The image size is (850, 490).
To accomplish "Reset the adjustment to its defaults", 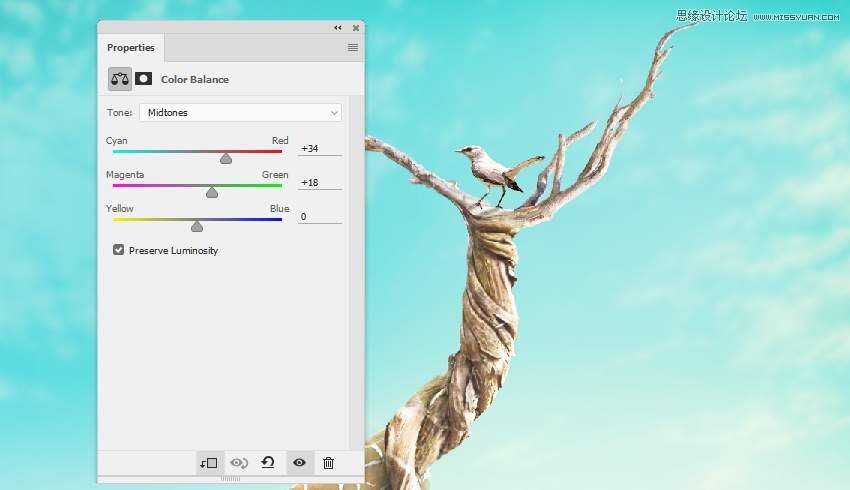I will (x=268, y=463).
